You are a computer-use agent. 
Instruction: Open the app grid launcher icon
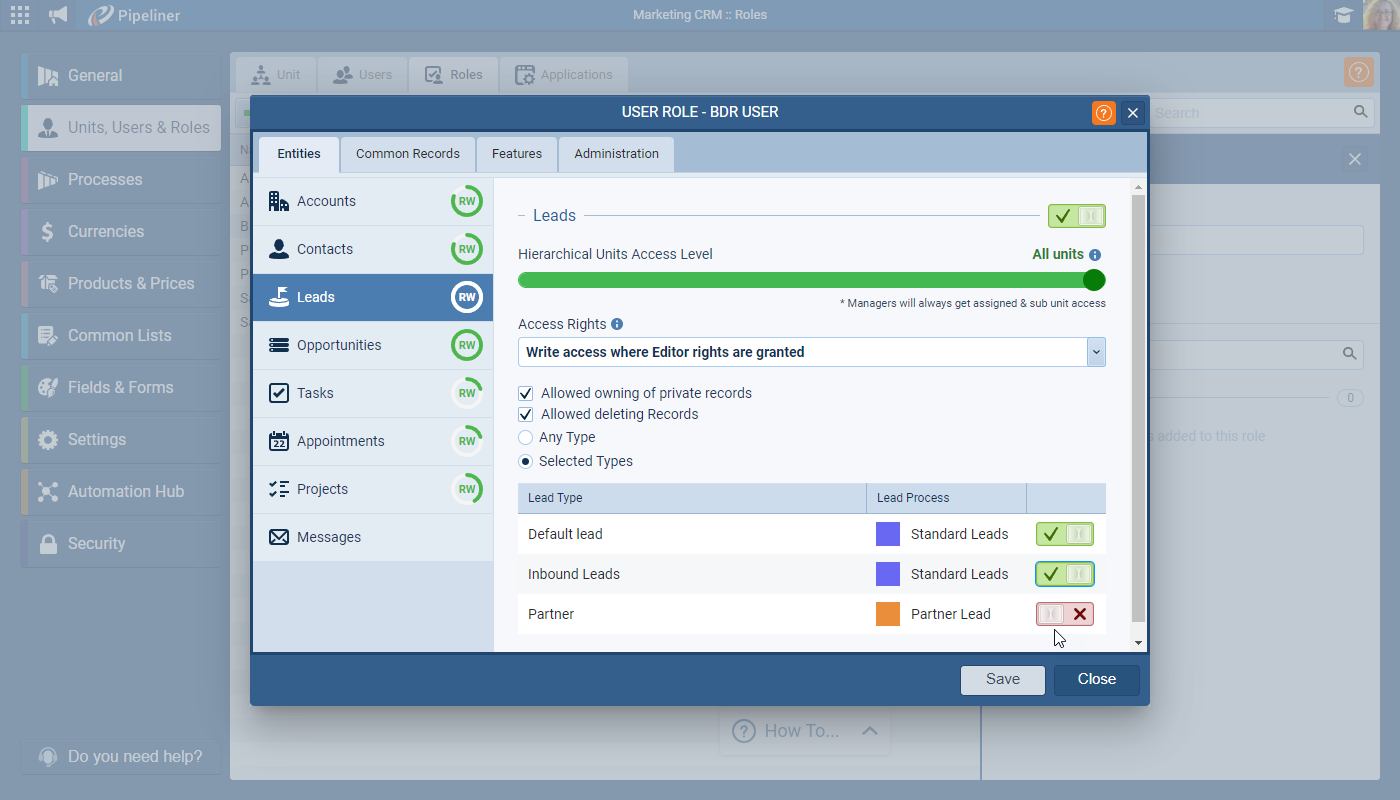pyautogui.click(x=20, y=15)
